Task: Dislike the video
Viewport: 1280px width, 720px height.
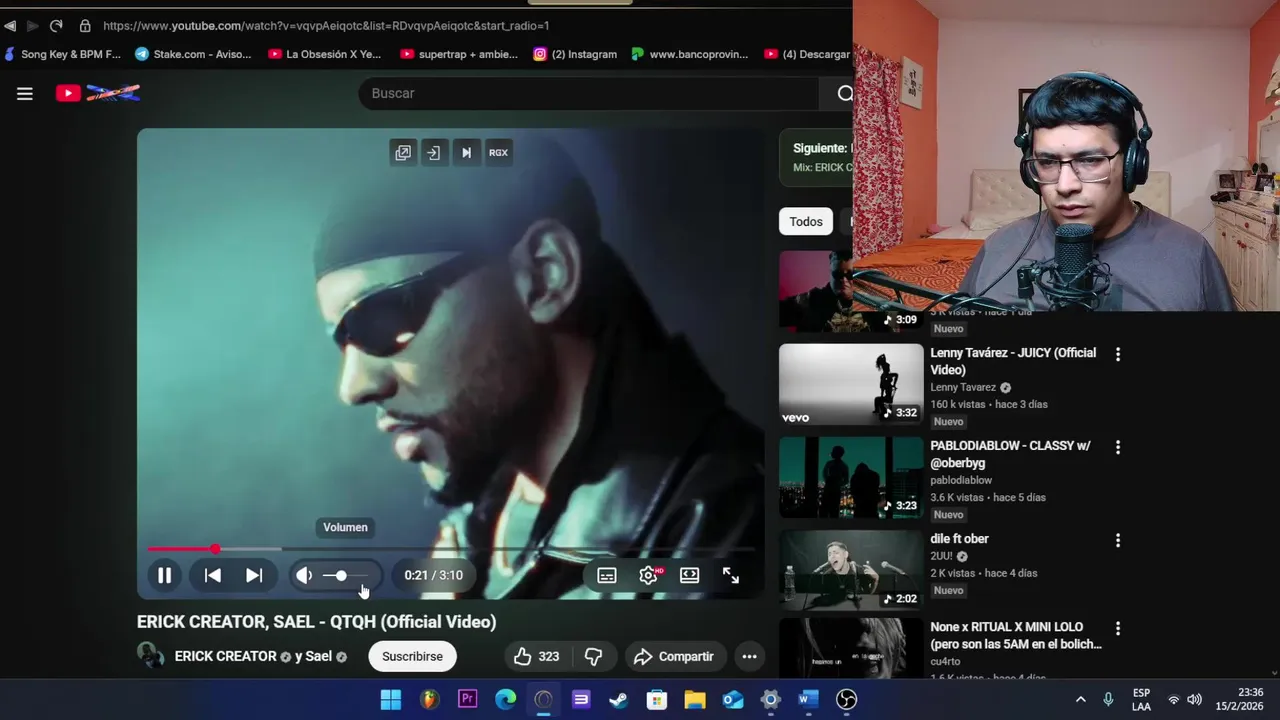Action: [x=593, y=656]
